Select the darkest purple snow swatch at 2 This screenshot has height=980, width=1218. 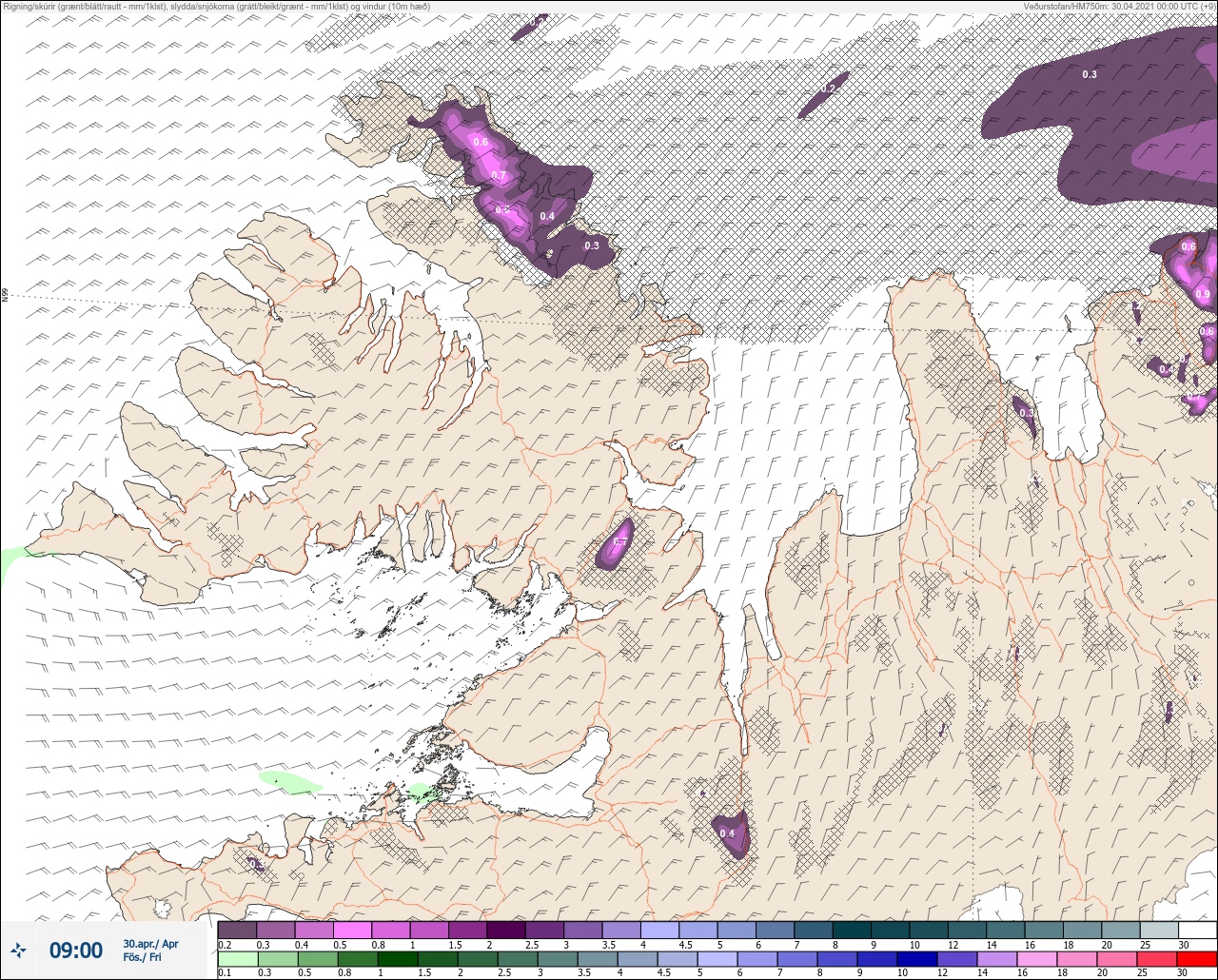coord(505,930)
